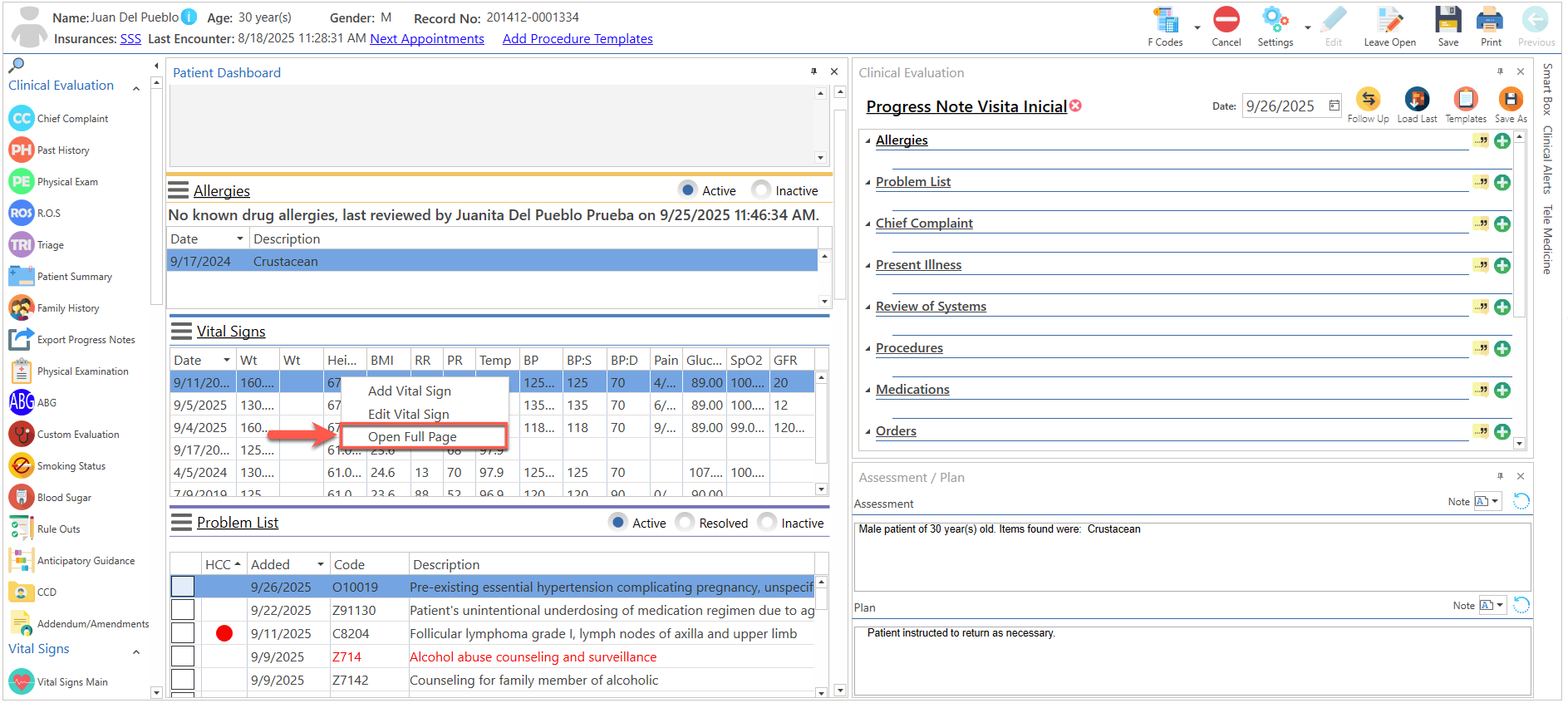Select Inactive radio in Problem List

[x=768, y=522]
